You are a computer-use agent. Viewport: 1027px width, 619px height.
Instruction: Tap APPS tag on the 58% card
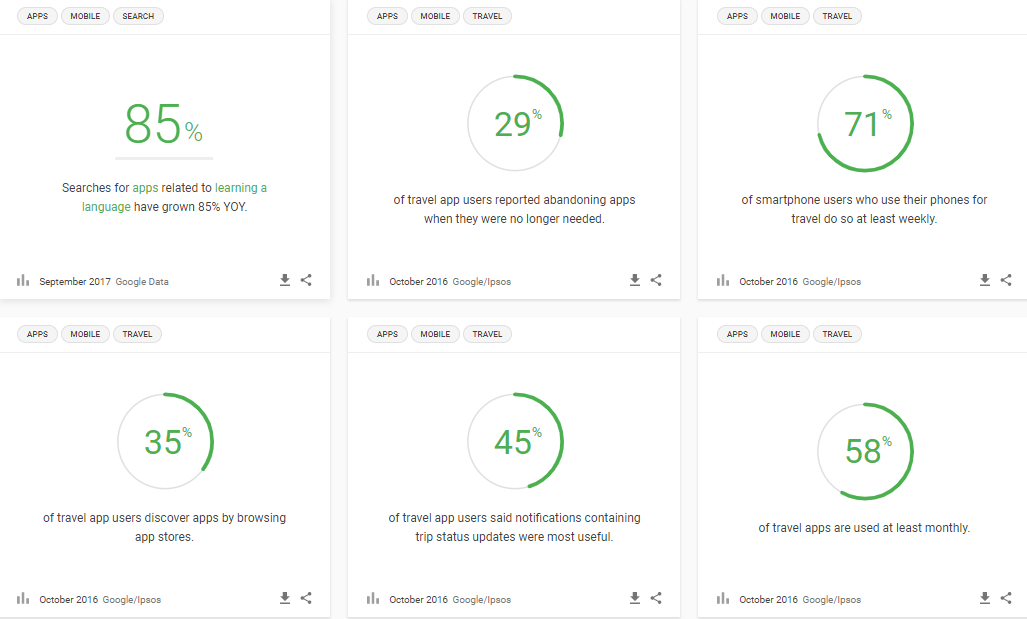tap(737, 334)
